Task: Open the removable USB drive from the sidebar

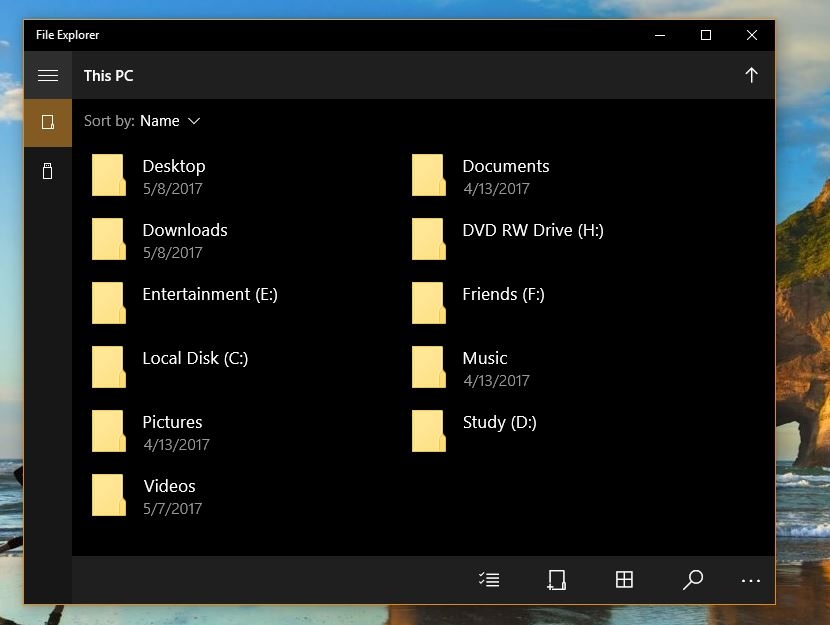Action: click(x=47, y=171)
